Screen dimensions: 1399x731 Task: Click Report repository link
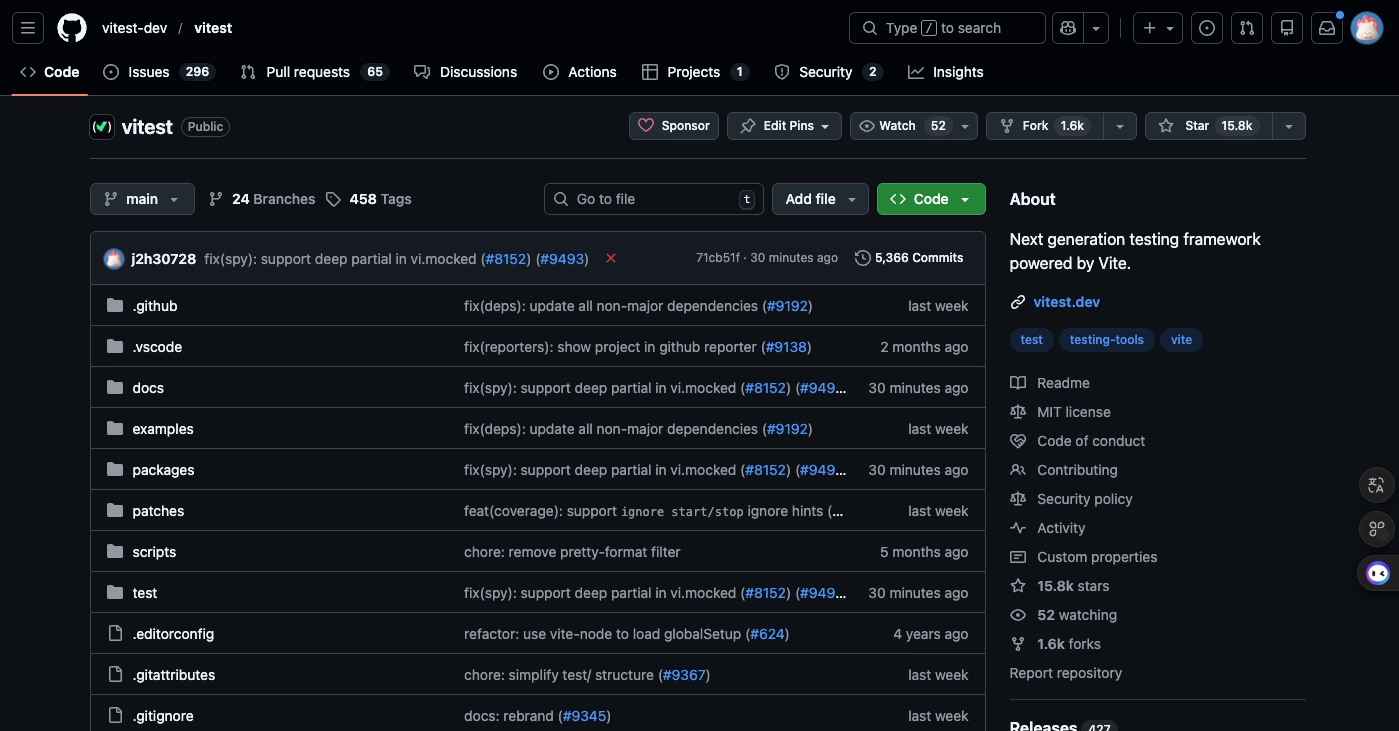point(1066,673)
